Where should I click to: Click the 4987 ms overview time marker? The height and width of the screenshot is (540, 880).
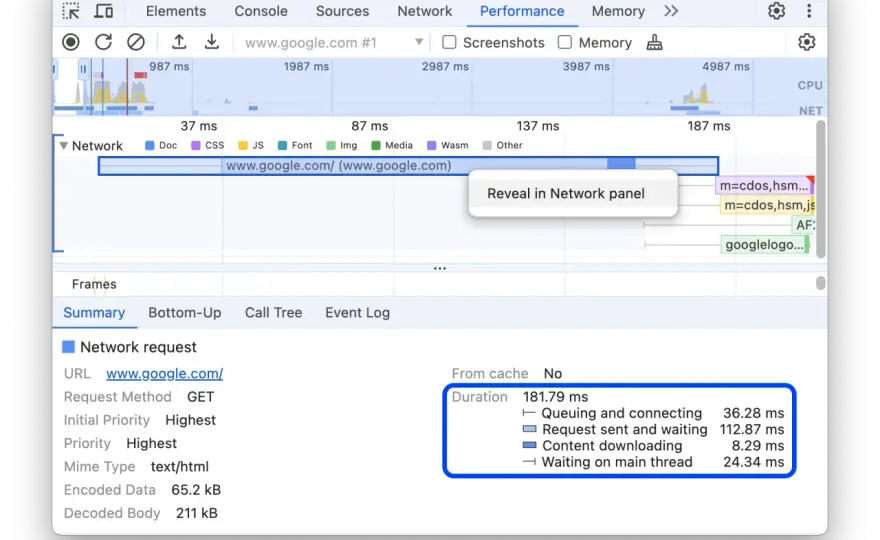pos(725,66)
